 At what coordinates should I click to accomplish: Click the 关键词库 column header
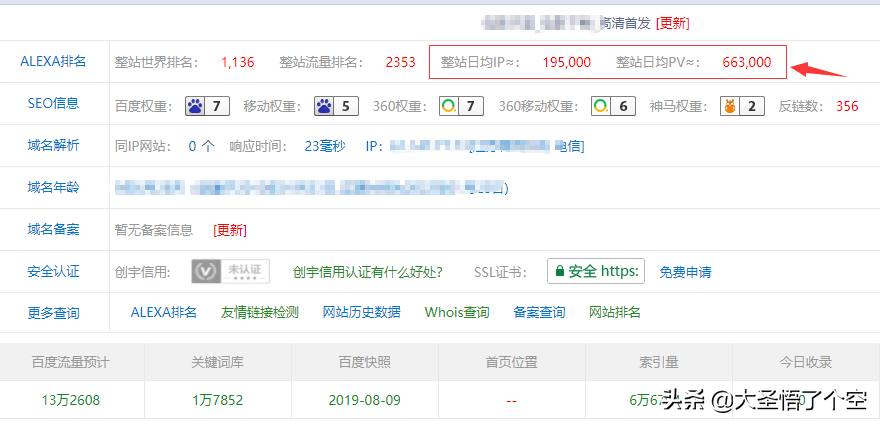[x=217, y=362]
